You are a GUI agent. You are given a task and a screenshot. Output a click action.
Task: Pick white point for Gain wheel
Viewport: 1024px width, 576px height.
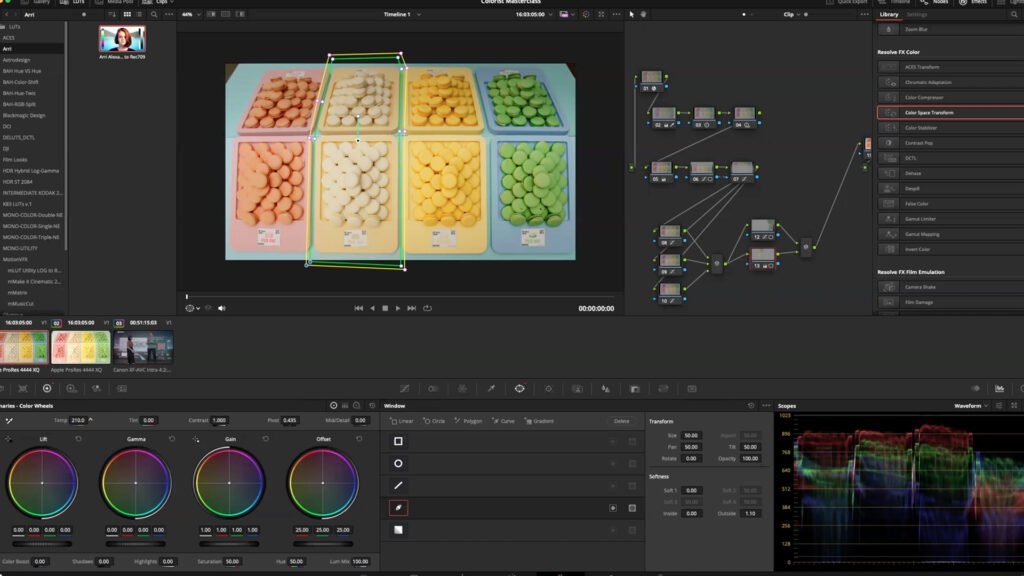[196, 440]
